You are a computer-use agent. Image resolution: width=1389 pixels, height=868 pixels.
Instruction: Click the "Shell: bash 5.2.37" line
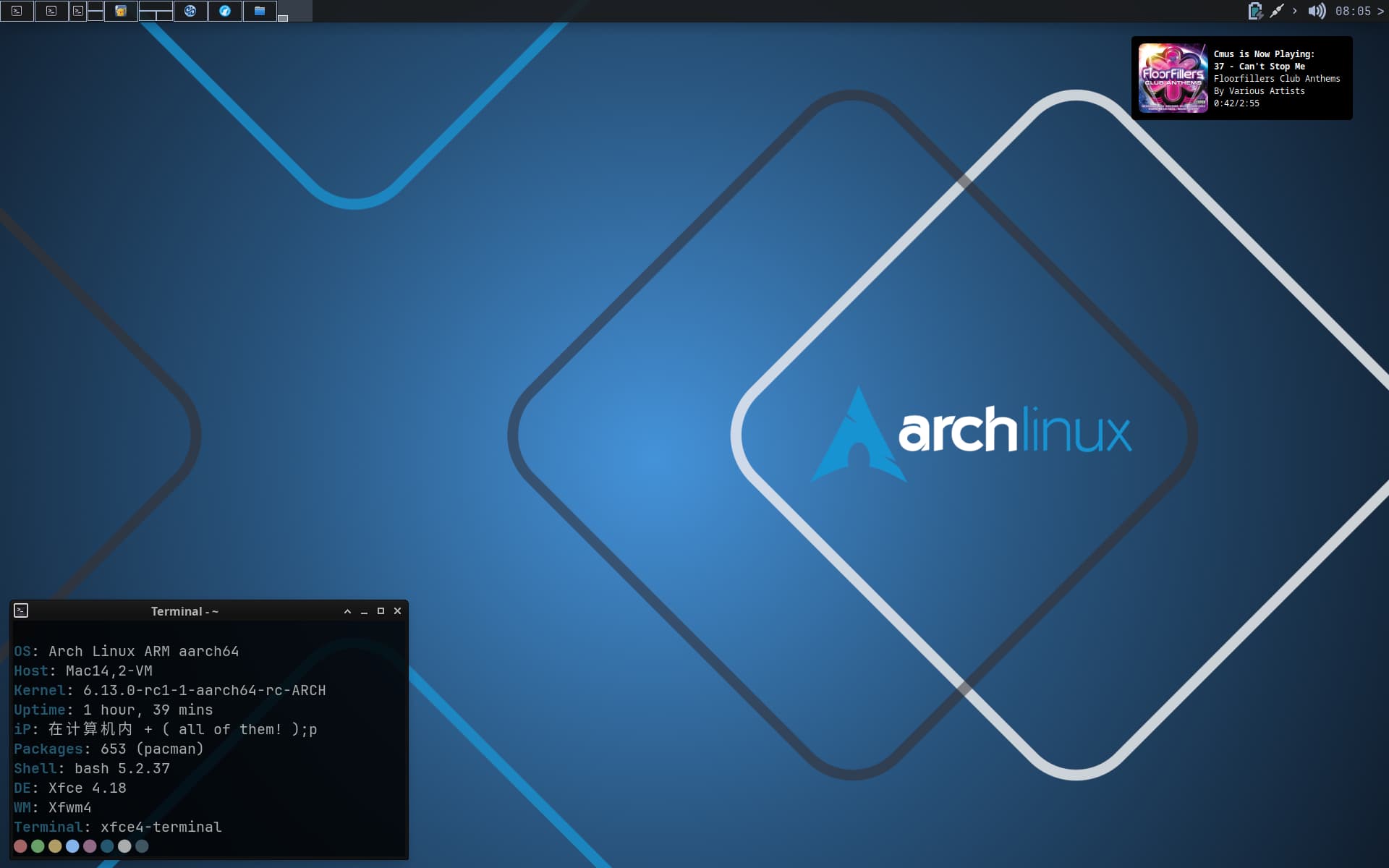point(92,768)
